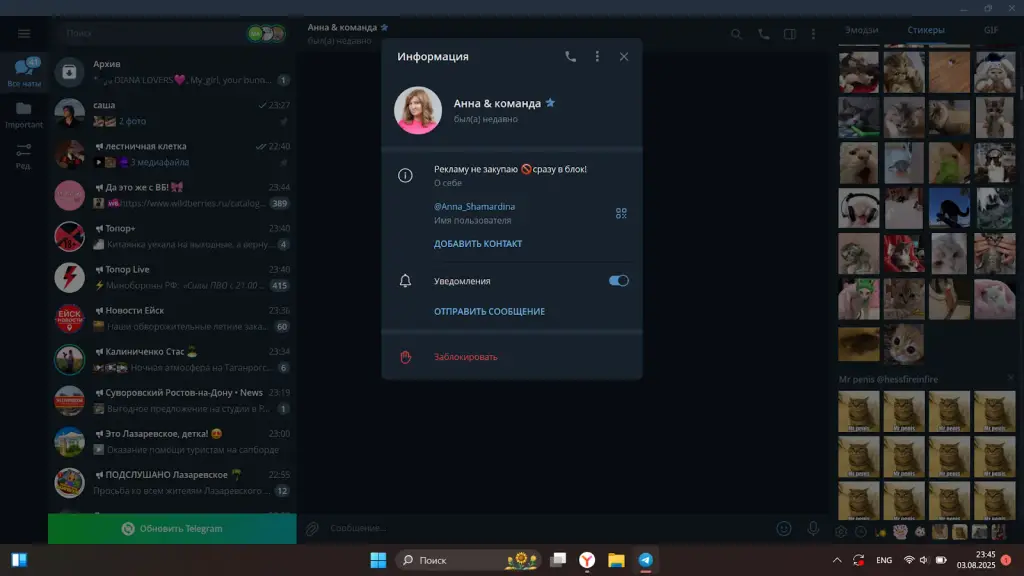This screenshot has width=1024, height=576.
Task: Open the three-dot menu in the Информация dialog
Action: tap(597, 57)
